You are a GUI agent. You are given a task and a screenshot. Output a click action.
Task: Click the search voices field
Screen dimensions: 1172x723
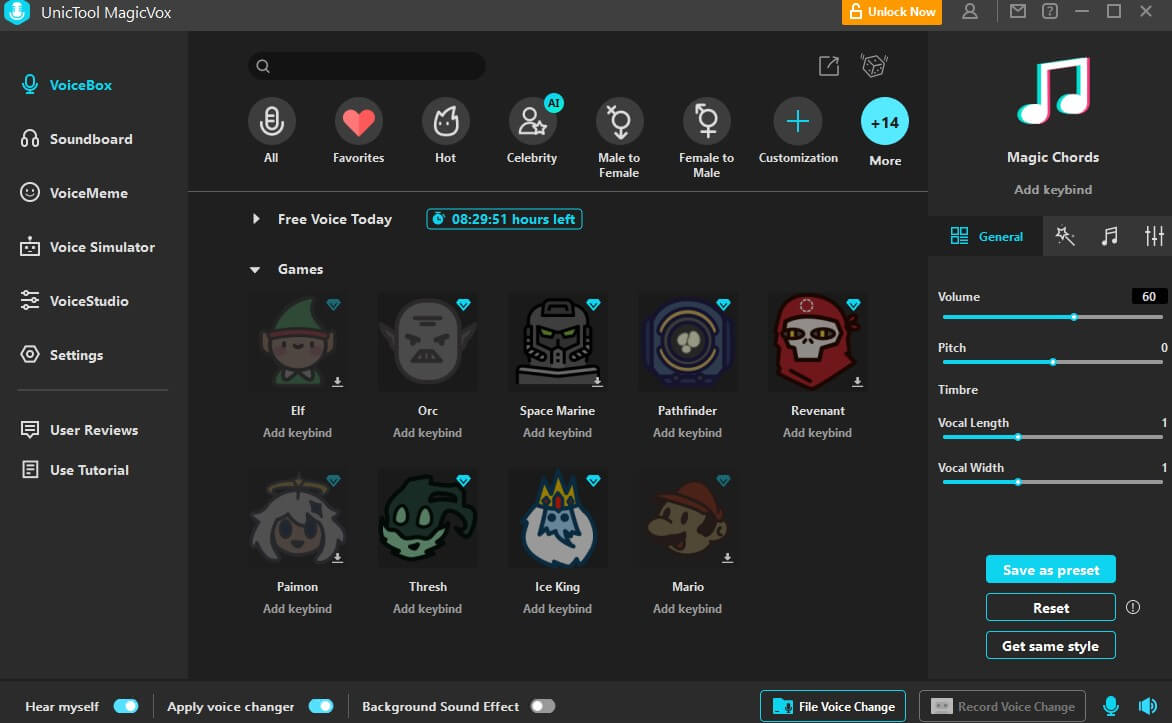[x=367, y=66]
